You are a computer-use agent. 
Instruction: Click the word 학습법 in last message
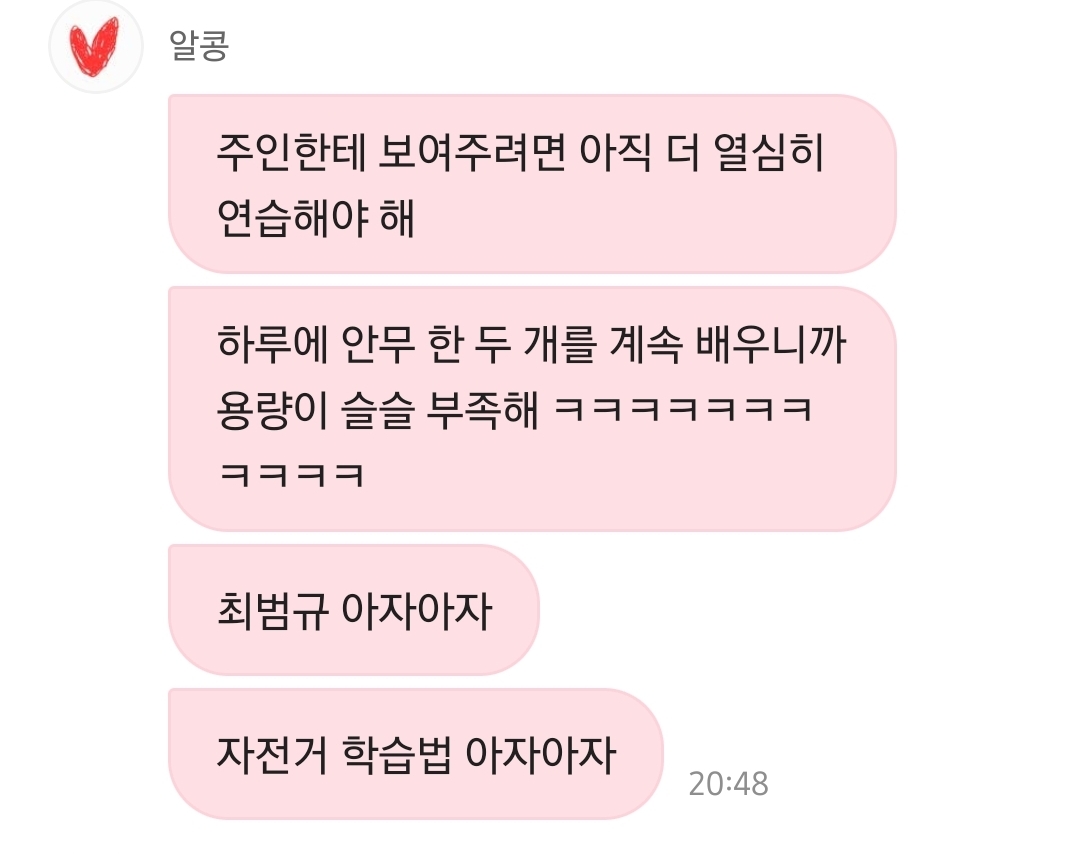coord(397,754)
